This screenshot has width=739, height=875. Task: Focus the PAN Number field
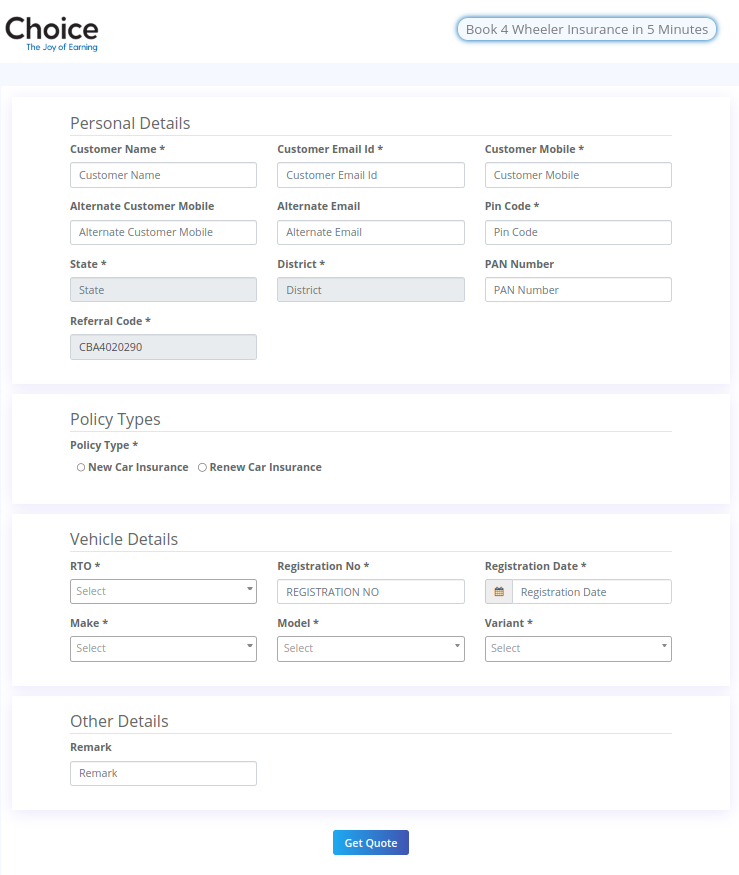click(x=578, y=290)
